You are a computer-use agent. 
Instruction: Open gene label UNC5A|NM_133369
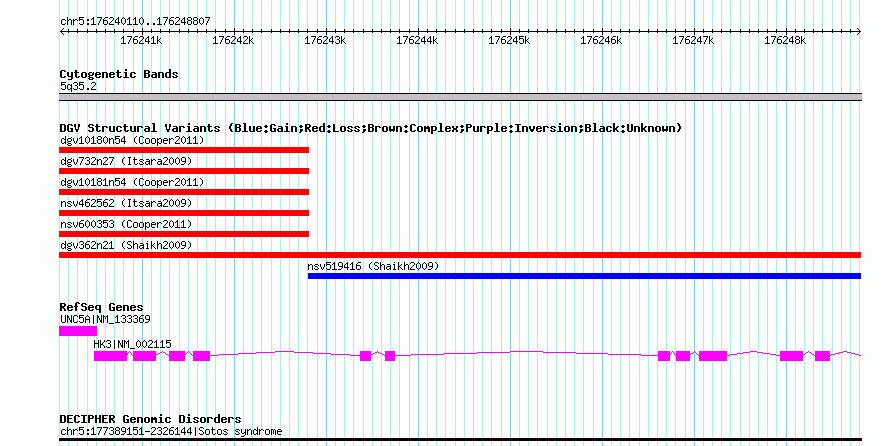[x=106, y=319]
